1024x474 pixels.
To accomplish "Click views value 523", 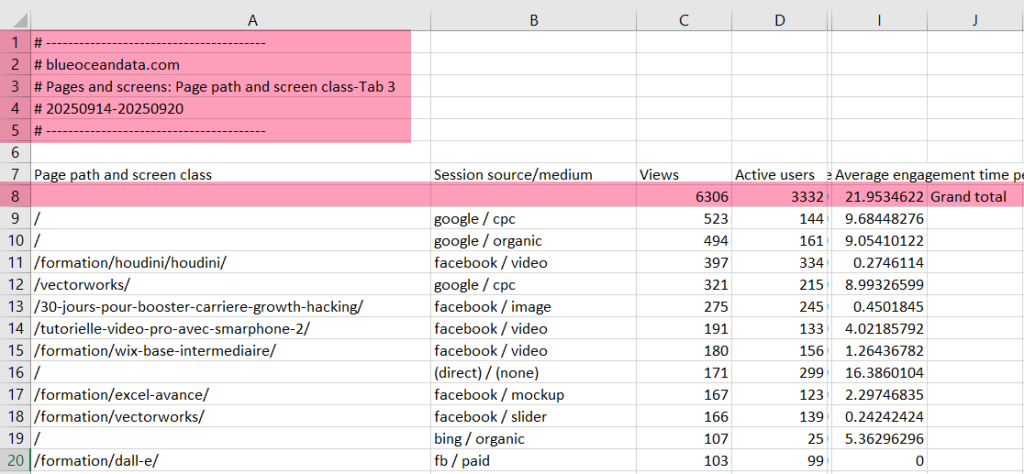I will click(684, 219).
